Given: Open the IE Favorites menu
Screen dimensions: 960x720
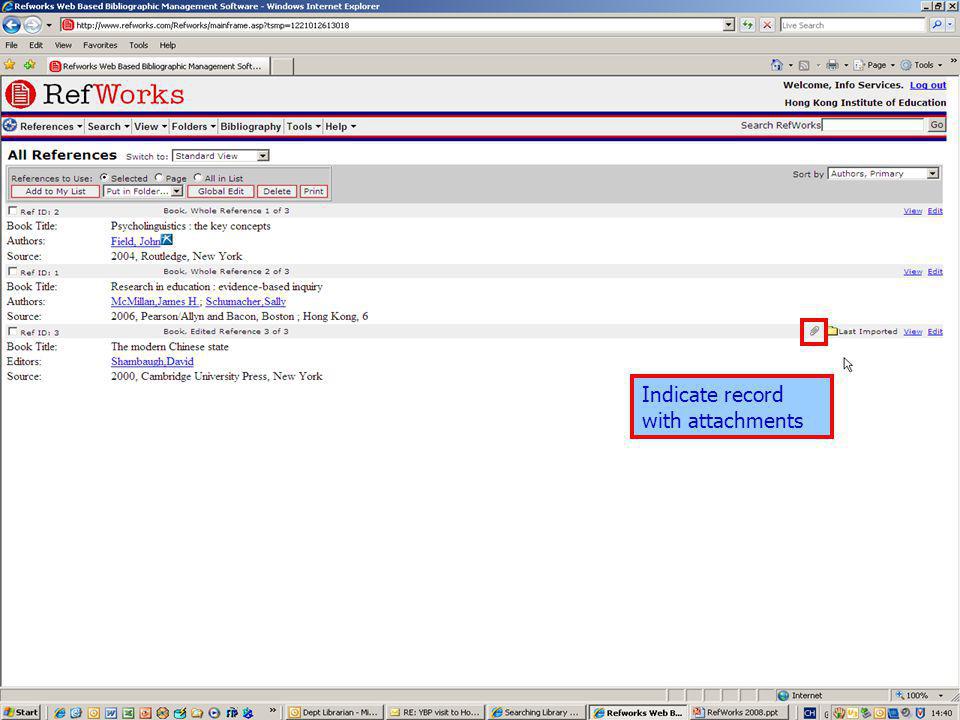Looking at the screenshot, I should coord(100,45).
